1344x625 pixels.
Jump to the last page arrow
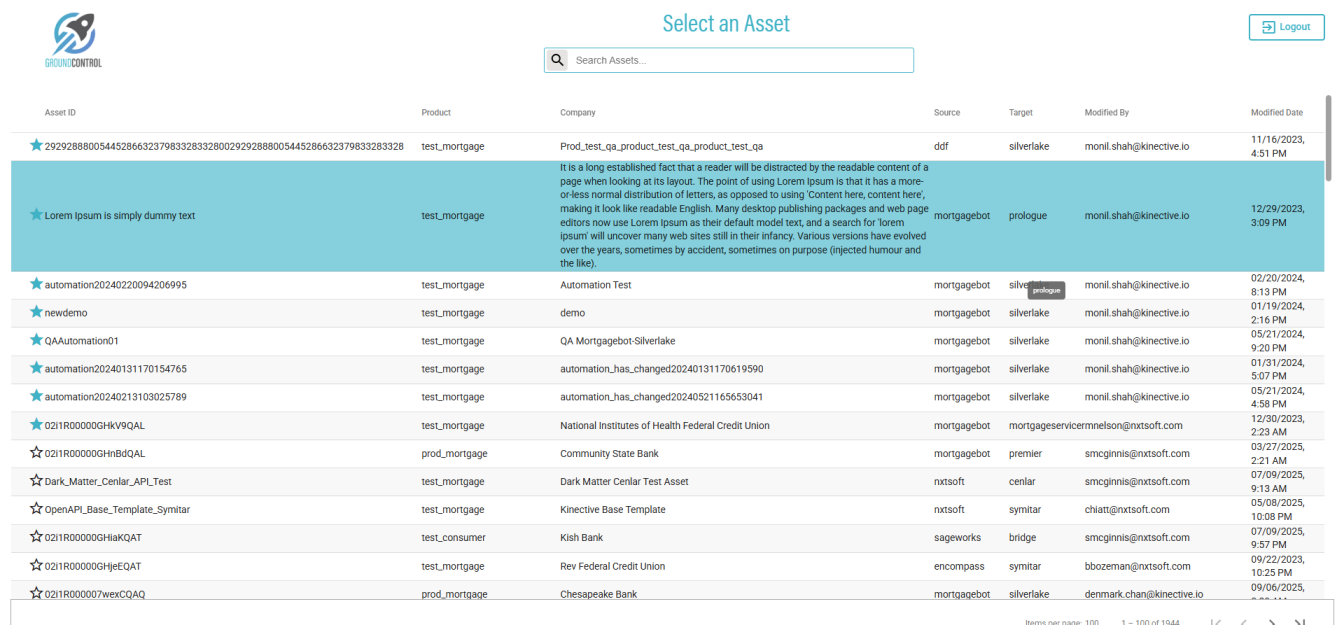point(1300,623)
